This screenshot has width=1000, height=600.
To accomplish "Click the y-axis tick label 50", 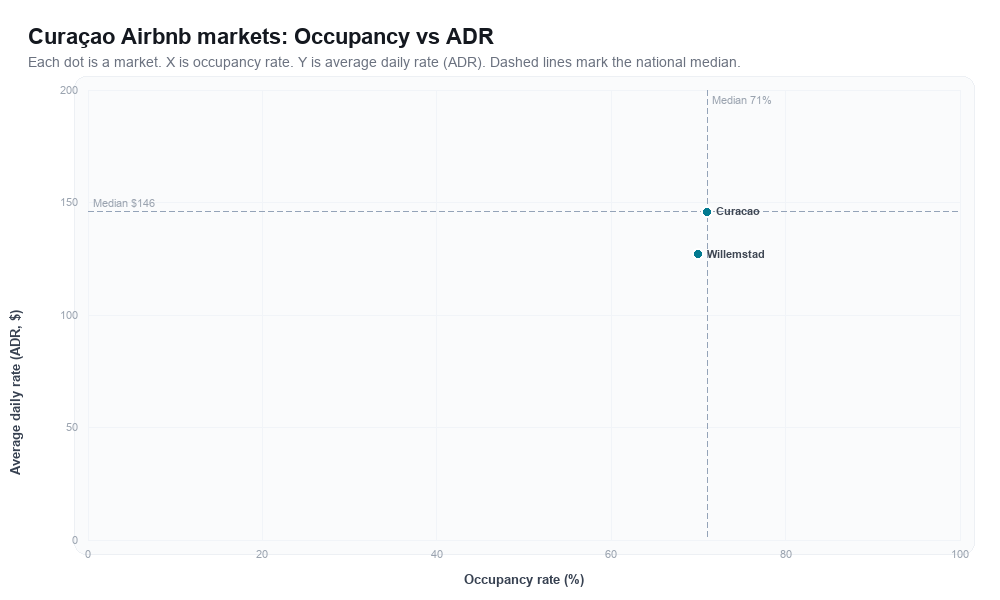I will pos(71,427).
